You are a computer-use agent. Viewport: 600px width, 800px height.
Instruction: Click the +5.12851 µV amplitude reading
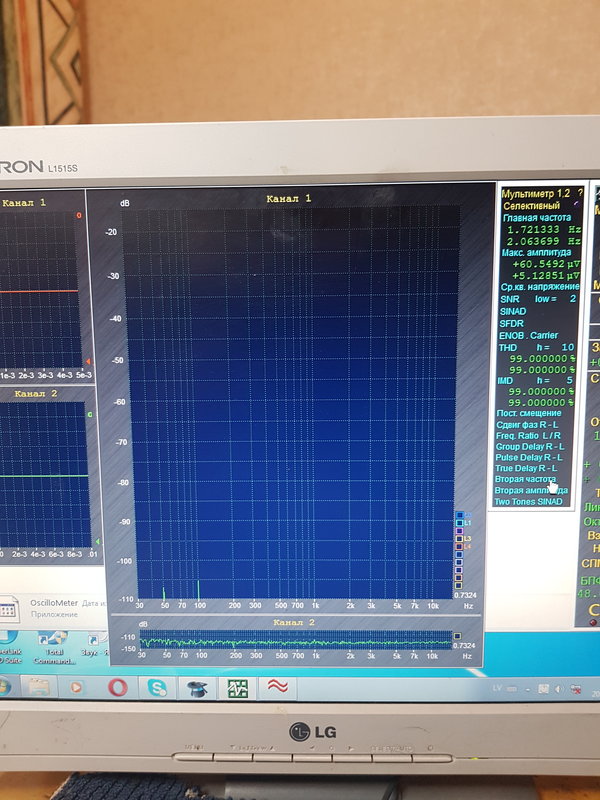[546, 276]
